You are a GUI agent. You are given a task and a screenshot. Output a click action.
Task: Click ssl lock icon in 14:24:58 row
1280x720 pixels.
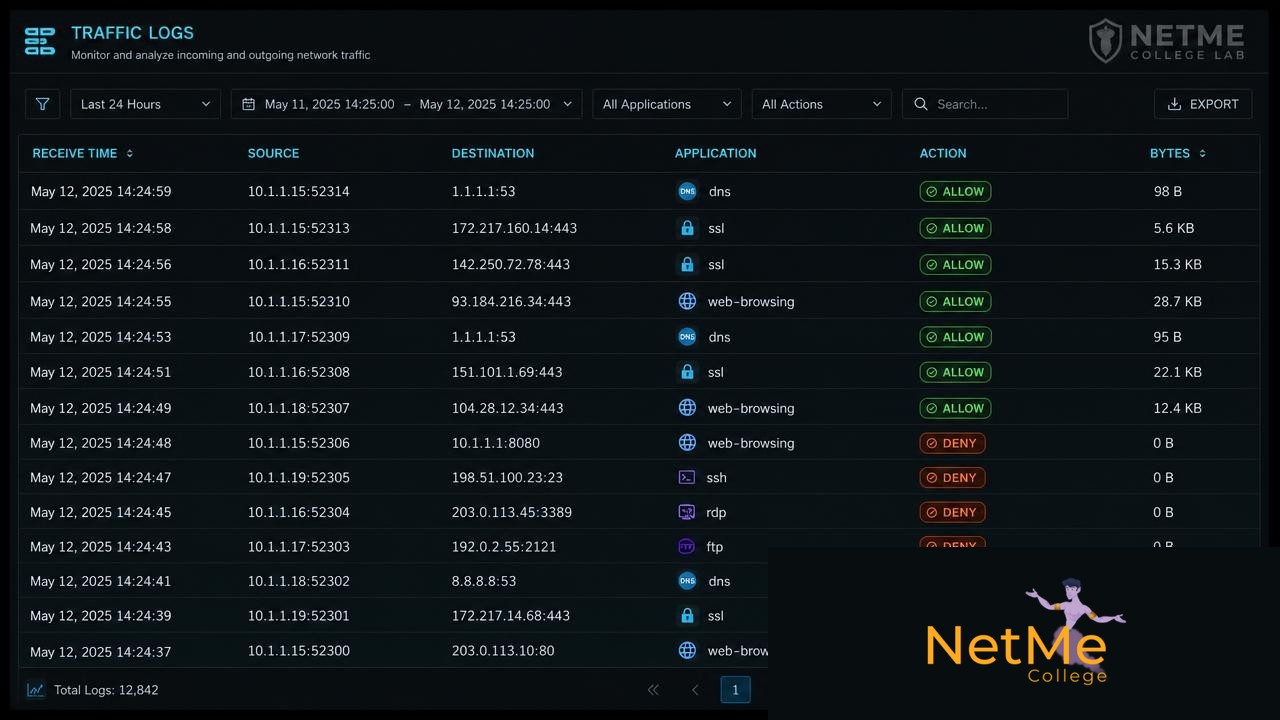(687, 228)
